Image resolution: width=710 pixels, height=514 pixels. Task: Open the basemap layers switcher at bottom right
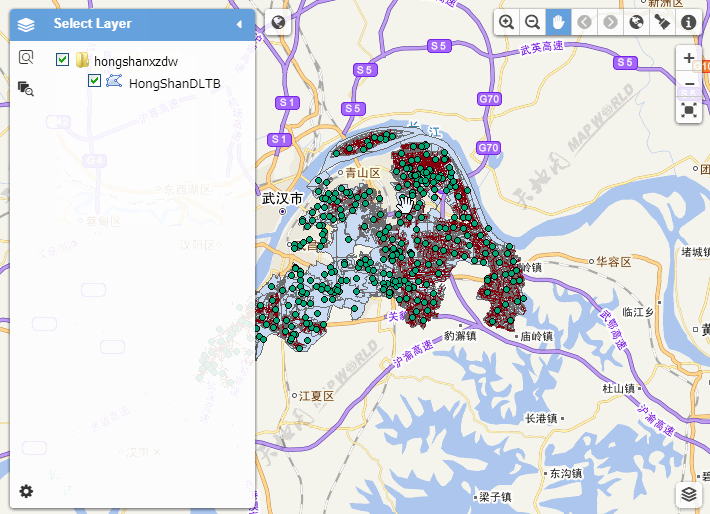[x=689, y=494]
